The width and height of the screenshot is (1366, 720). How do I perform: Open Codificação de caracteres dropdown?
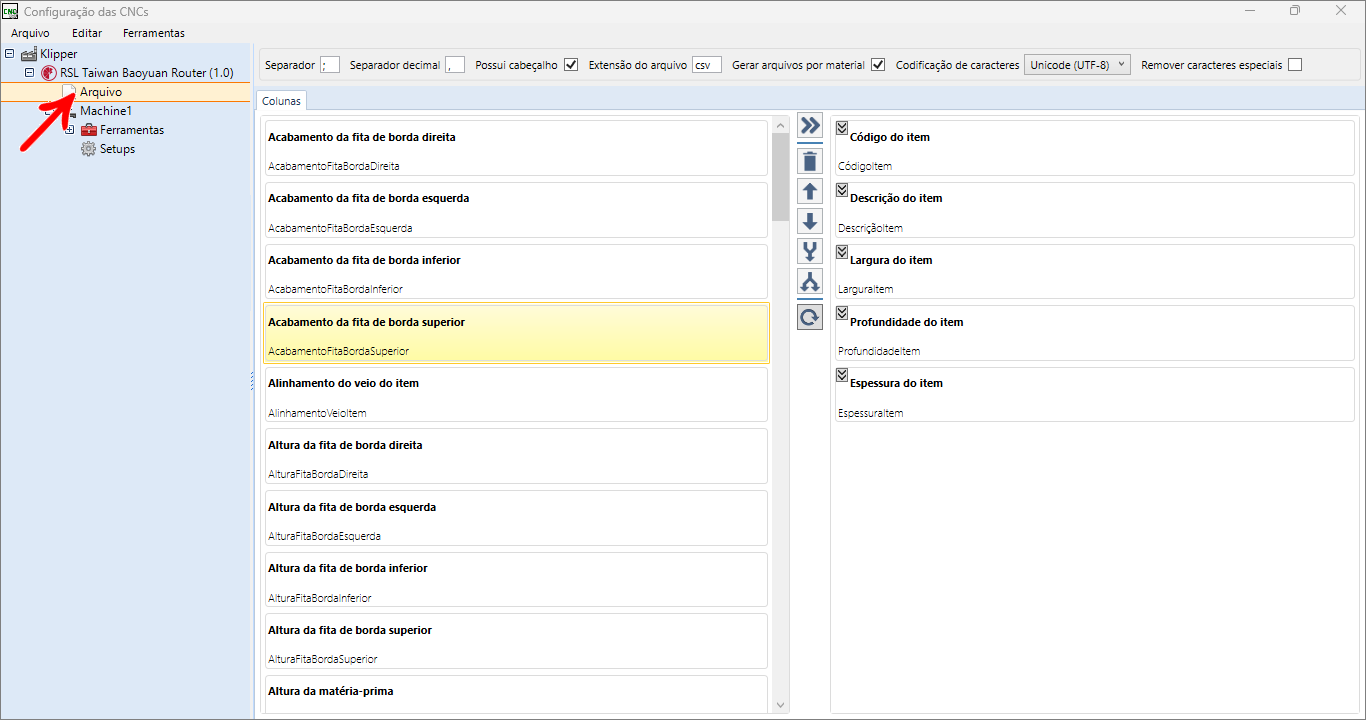pos(1078,65)
